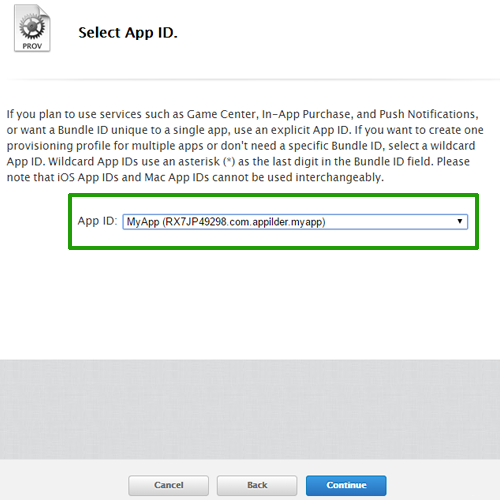Click the 'Game Center' text in the description

(x=221, y=114)
